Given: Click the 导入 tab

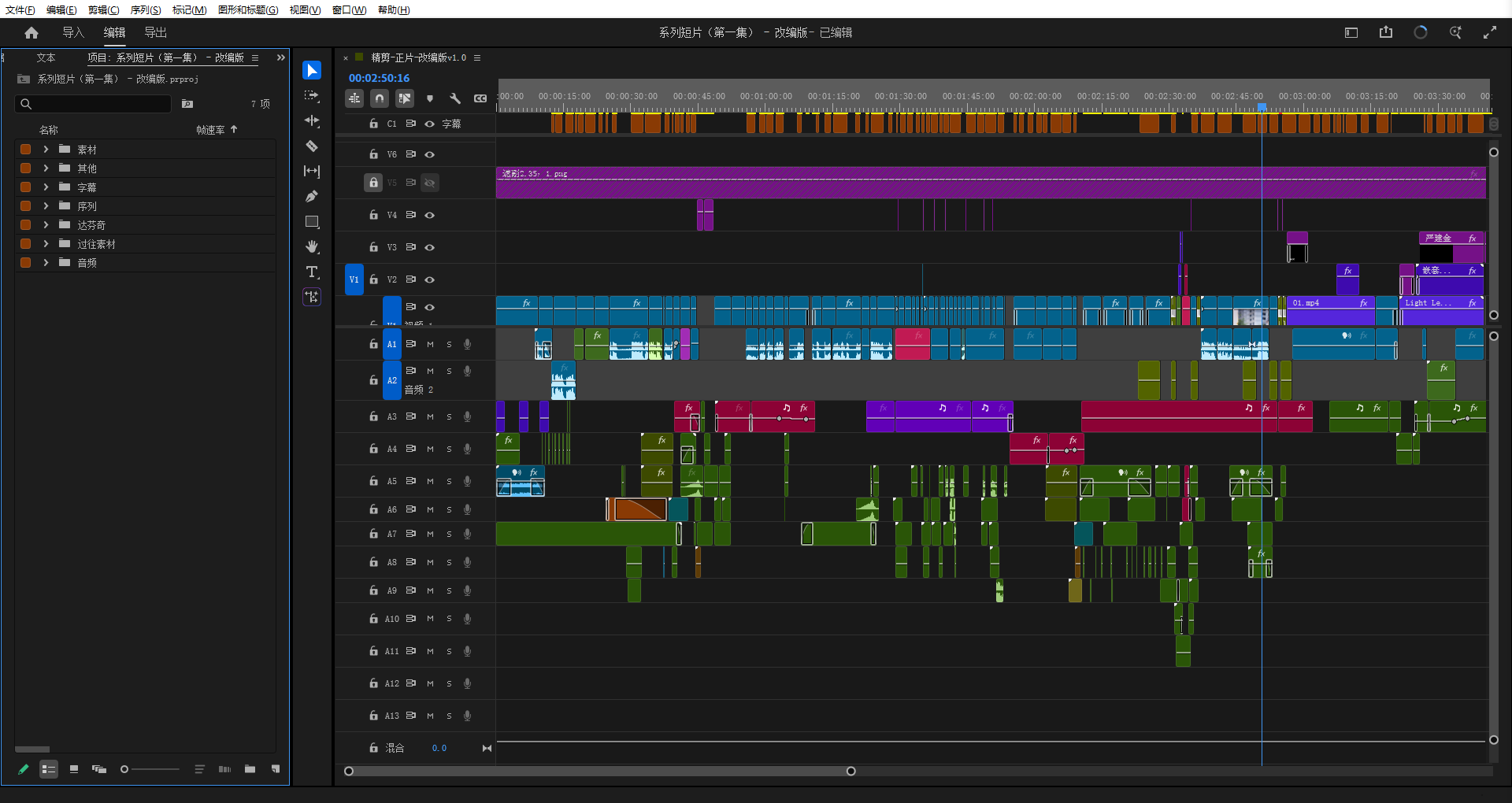Looking at the screenshot, I should (x=73, y=32).
